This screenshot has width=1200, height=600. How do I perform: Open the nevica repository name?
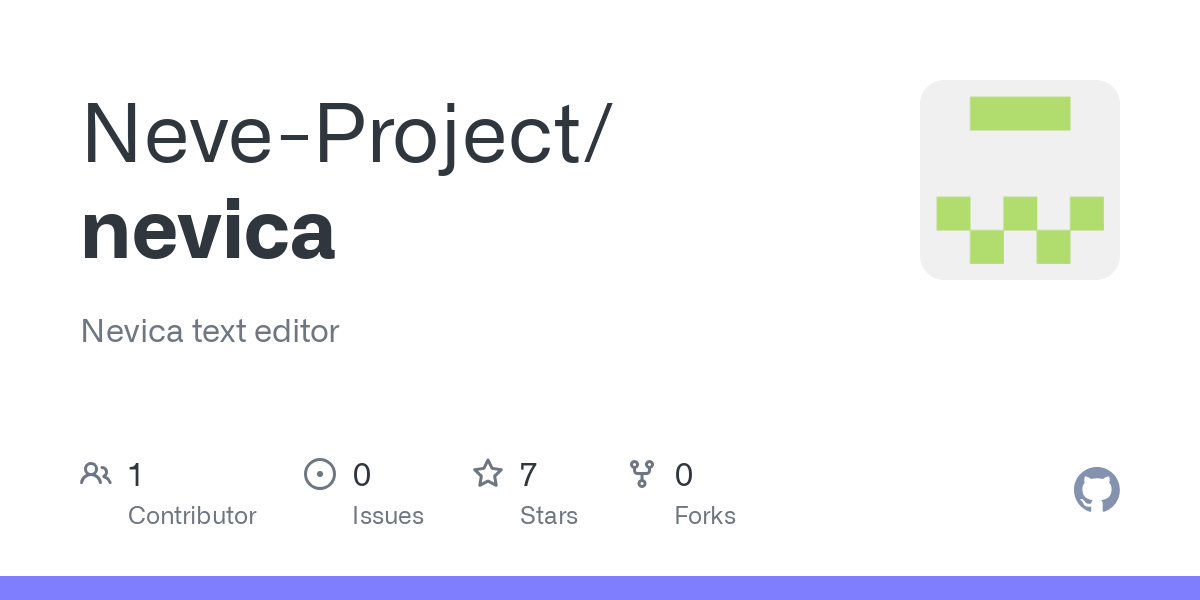(208, 230)
